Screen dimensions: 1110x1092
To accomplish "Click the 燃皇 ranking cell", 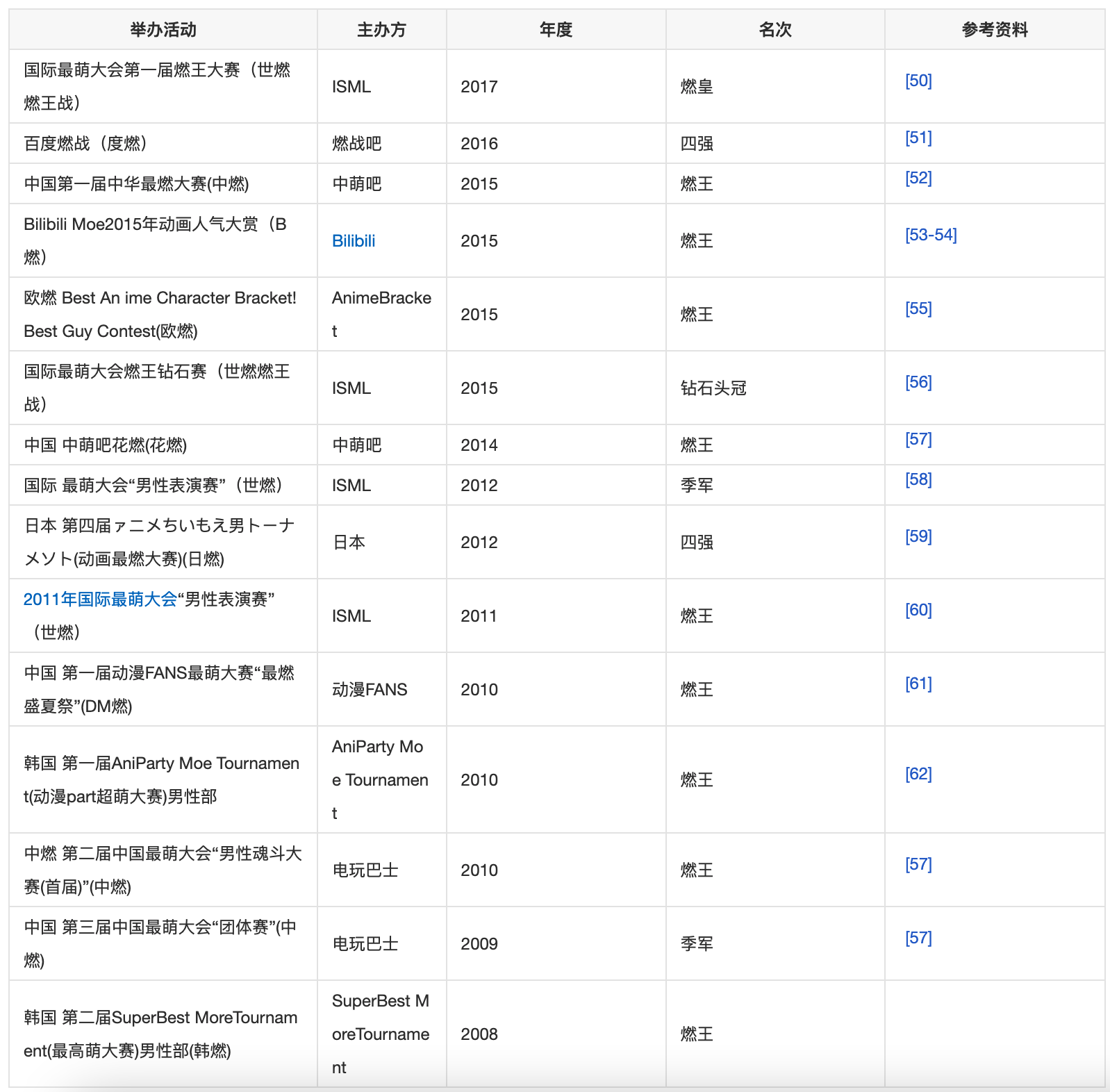I will [697, 87].
